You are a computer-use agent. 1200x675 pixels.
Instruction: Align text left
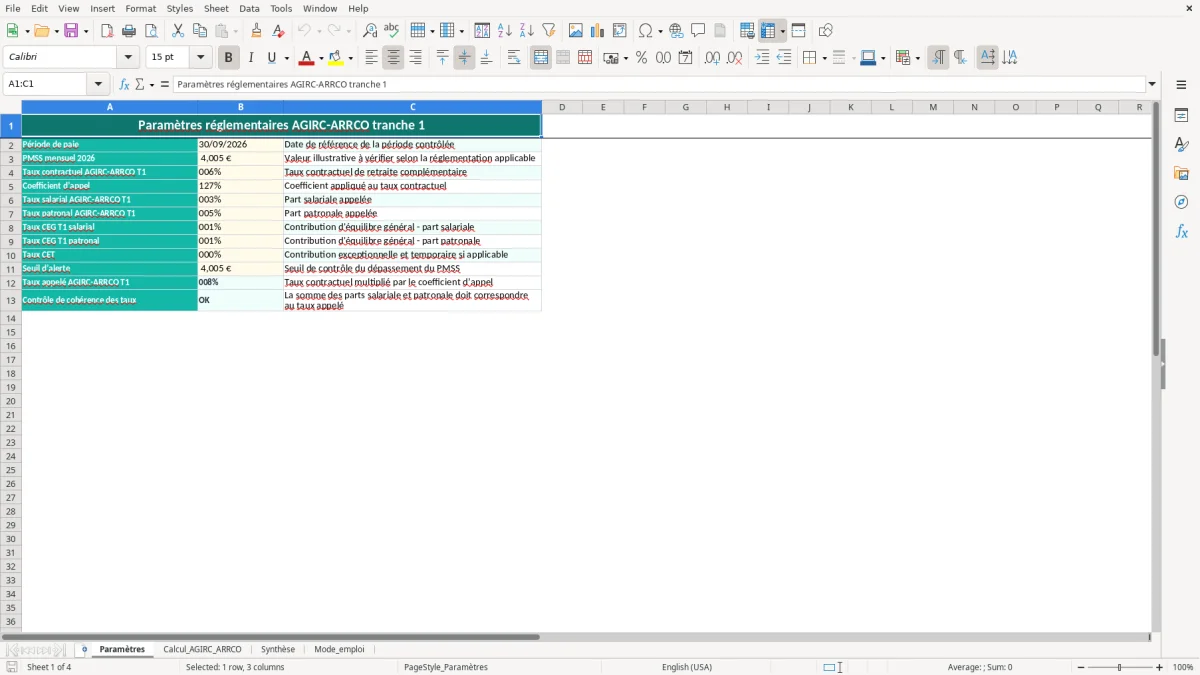[x=371, y=58]
